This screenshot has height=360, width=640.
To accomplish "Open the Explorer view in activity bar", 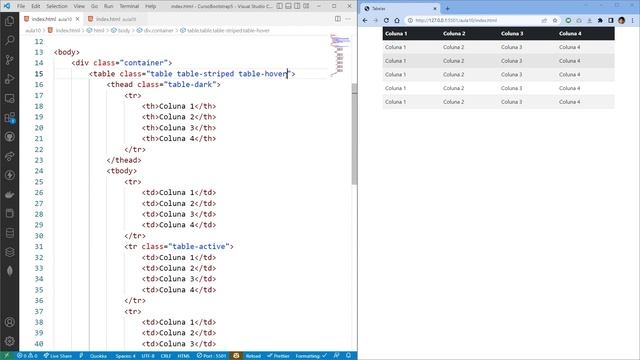I will point(9,21).
